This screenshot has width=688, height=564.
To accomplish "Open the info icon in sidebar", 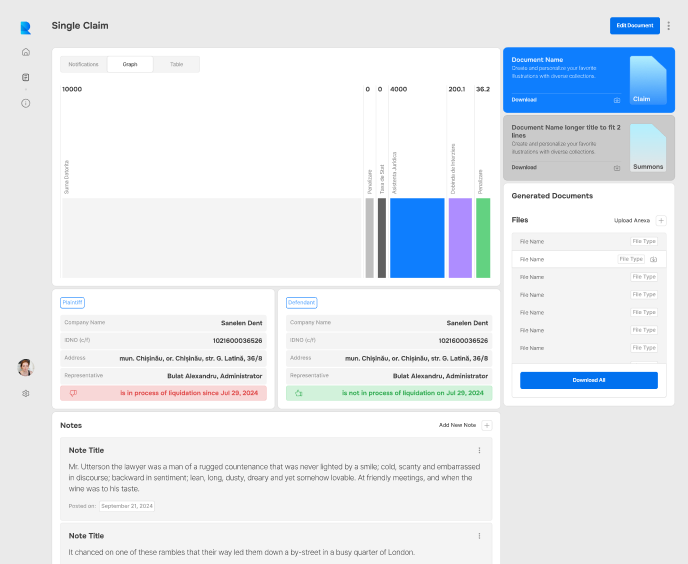I will coord(26,103).
